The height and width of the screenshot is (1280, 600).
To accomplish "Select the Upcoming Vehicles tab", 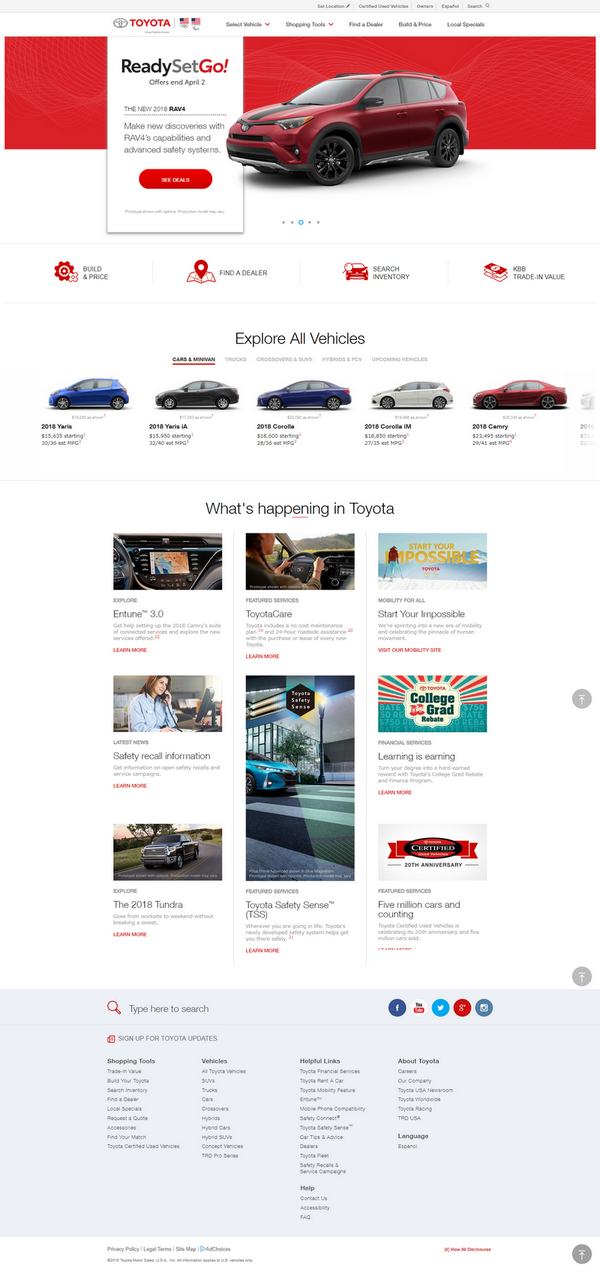I will pos(400,359).
